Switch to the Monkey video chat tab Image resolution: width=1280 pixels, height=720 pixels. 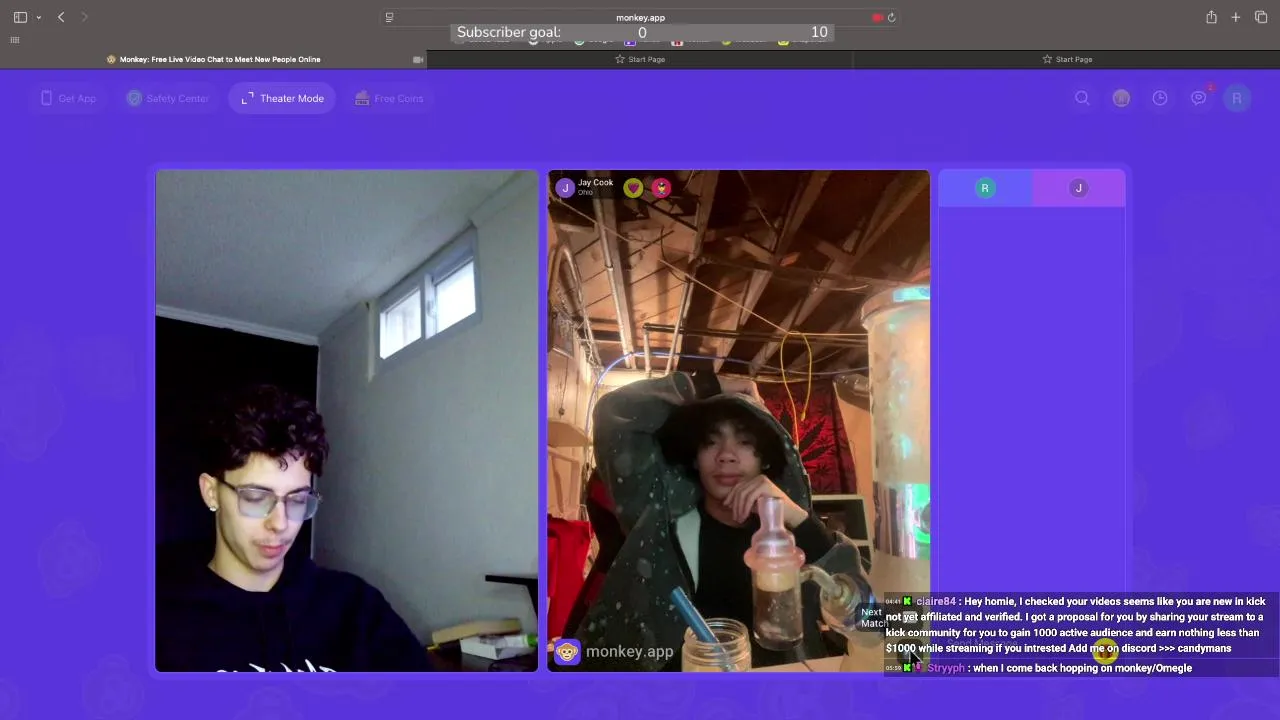click(214, 59)
